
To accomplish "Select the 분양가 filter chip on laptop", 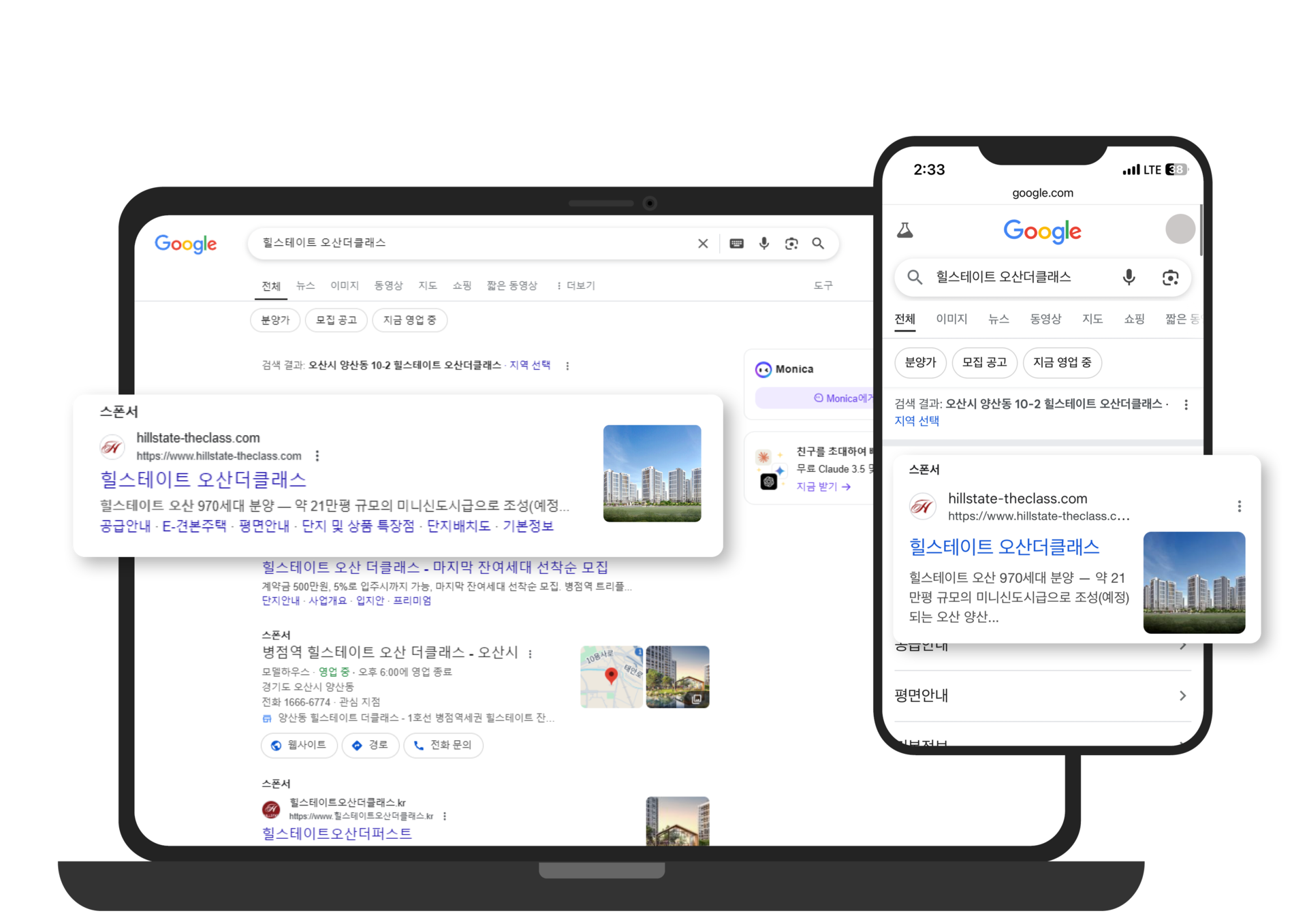I will coord(275,320).
